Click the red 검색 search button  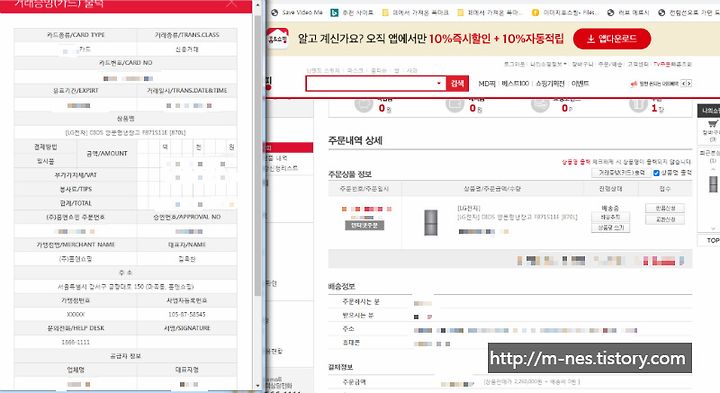457,84
